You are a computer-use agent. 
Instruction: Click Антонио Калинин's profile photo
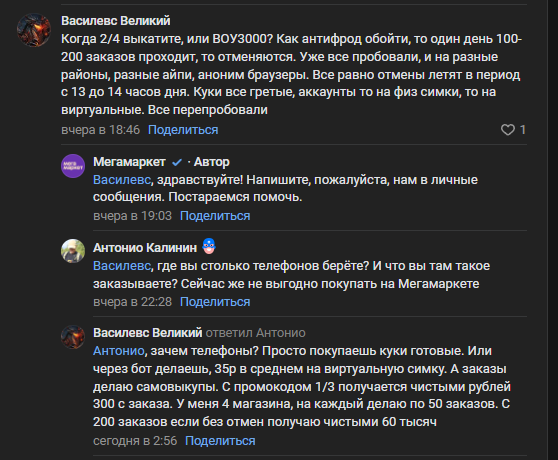pos(73,251)
